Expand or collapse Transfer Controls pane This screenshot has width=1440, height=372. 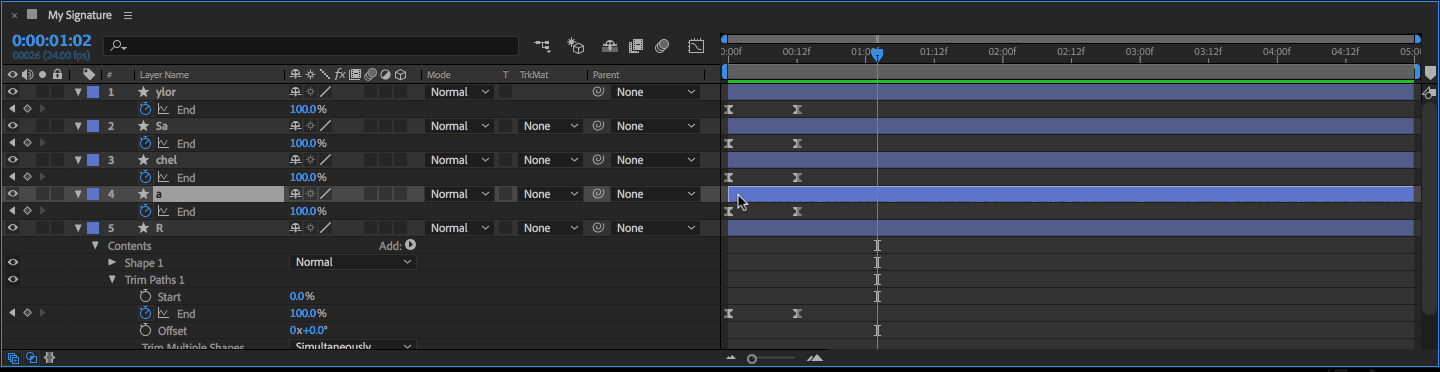pos(31,357)
